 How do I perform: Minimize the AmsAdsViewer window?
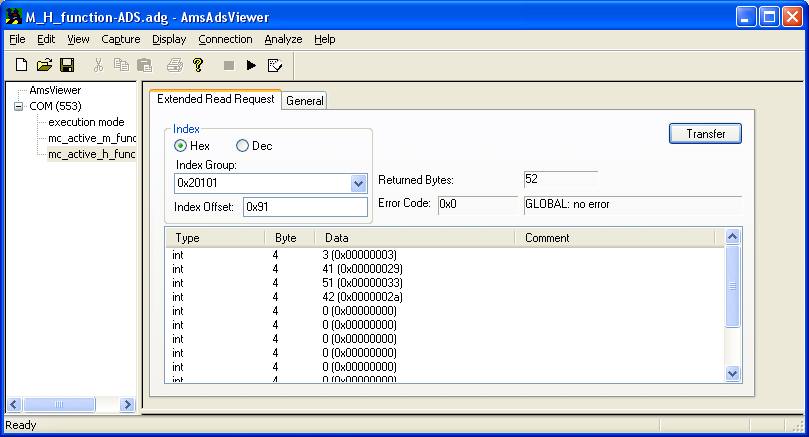(x=745, y=17)
